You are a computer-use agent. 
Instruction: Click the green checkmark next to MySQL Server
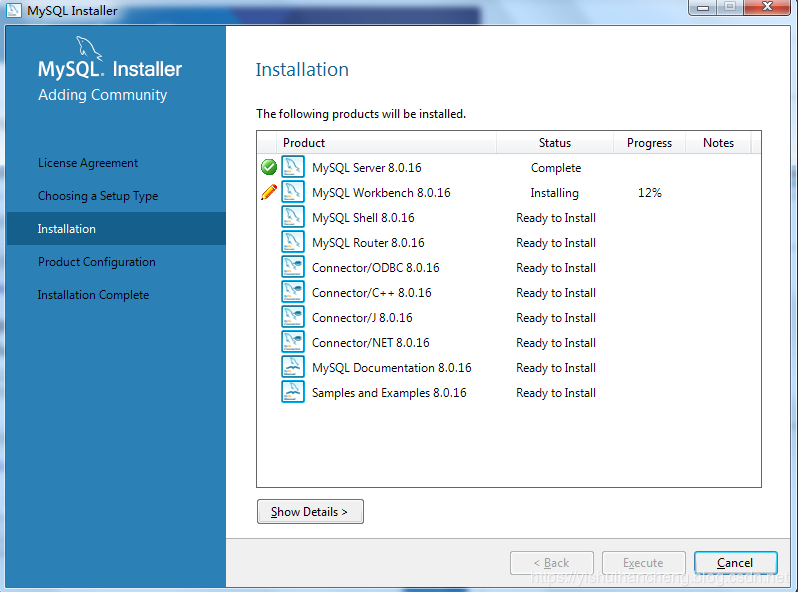269,167
